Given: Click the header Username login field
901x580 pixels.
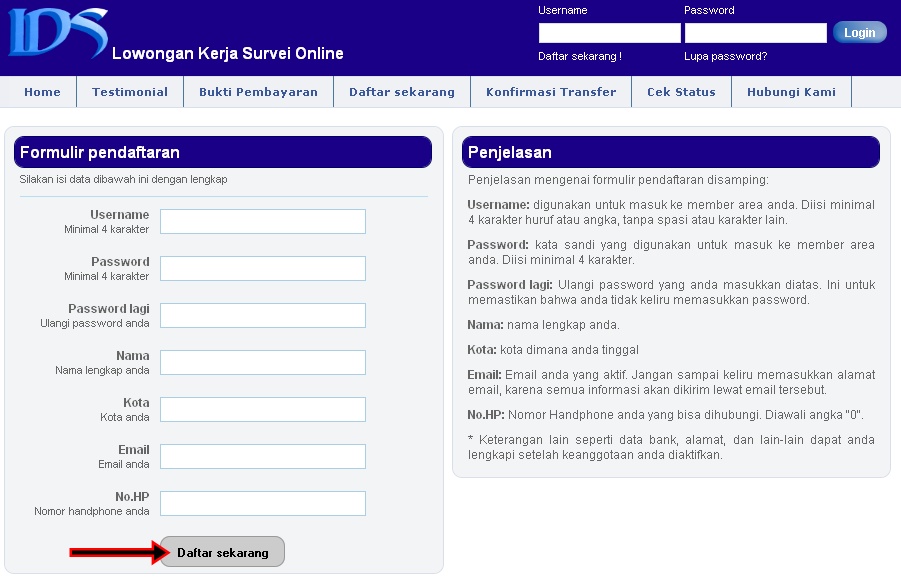Looking at the screenshot, I should [610, 33].
